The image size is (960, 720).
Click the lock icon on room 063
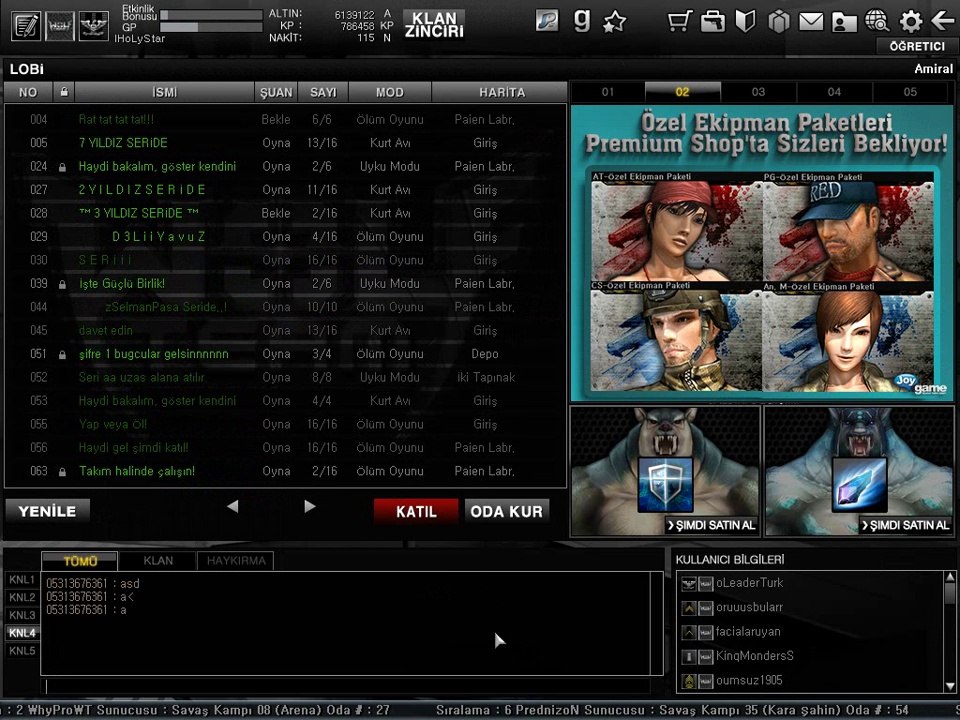[62, 472]
